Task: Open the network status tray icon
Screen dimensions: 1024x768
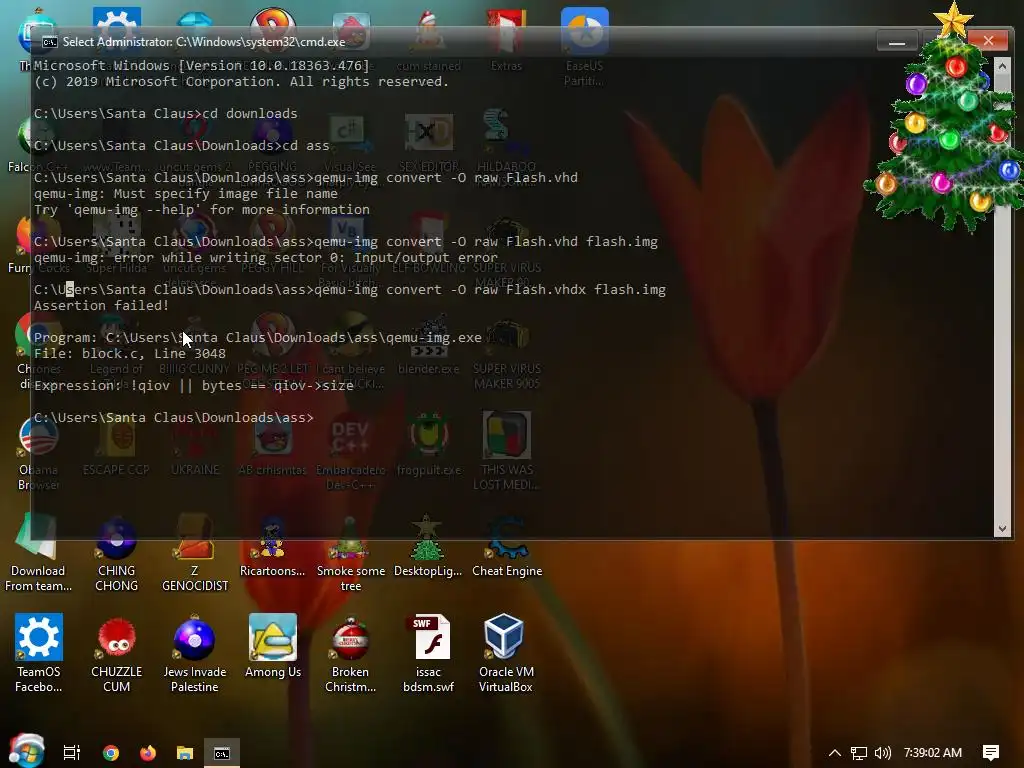Action: point(859,753)
